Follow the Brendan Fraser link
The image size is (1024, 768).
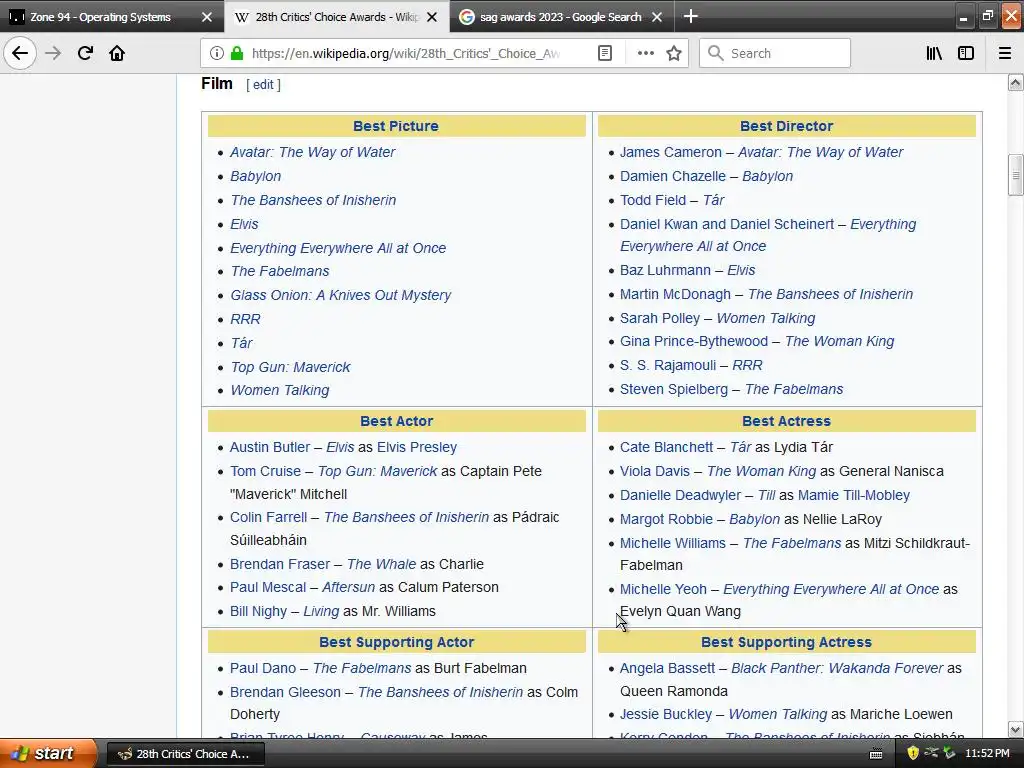click(x=280, y=564)
